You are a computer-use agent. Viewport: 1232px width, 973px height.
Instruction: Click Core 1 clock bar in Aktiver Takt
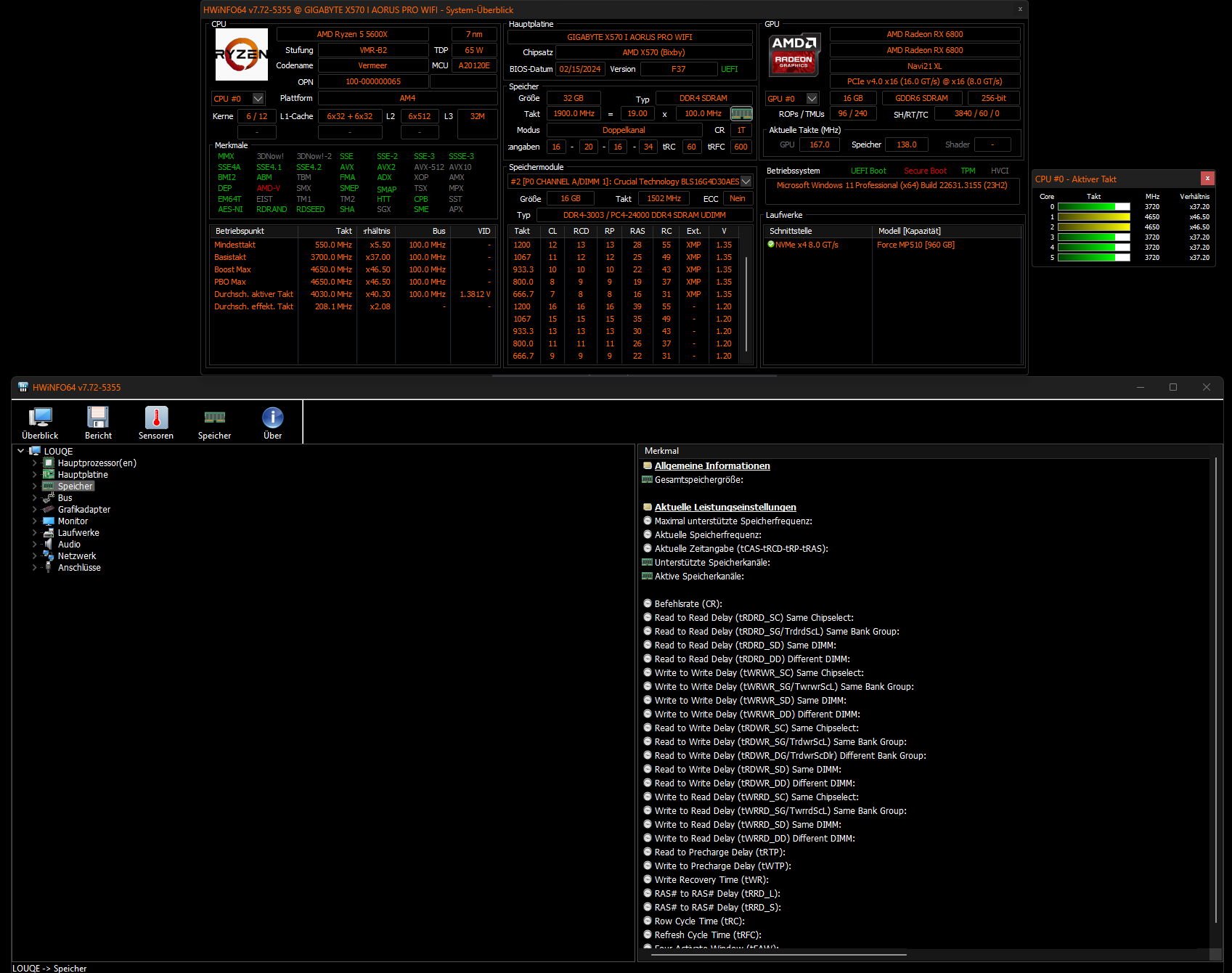1093,217
